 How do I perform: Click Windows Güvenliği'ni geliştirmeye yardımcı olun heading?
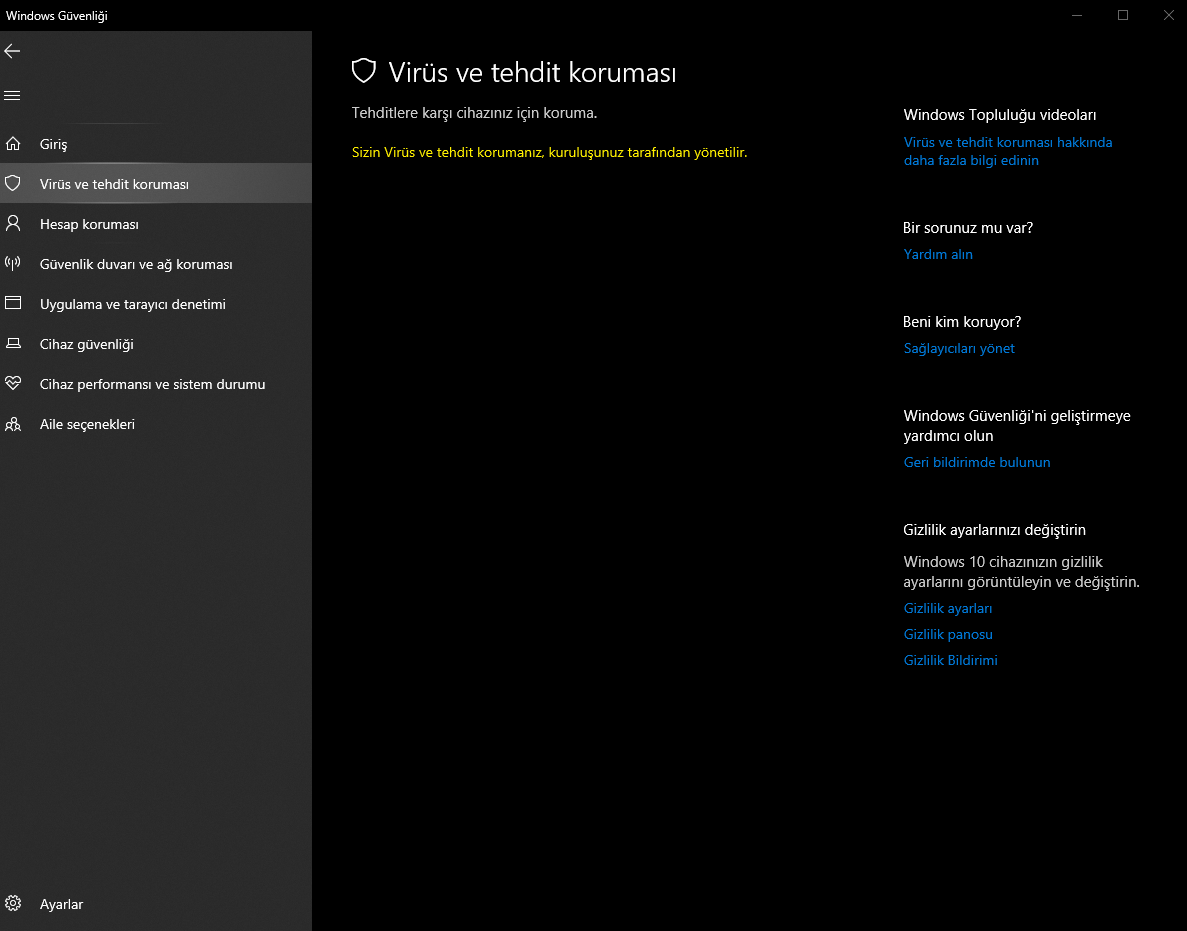[1017, 425]
